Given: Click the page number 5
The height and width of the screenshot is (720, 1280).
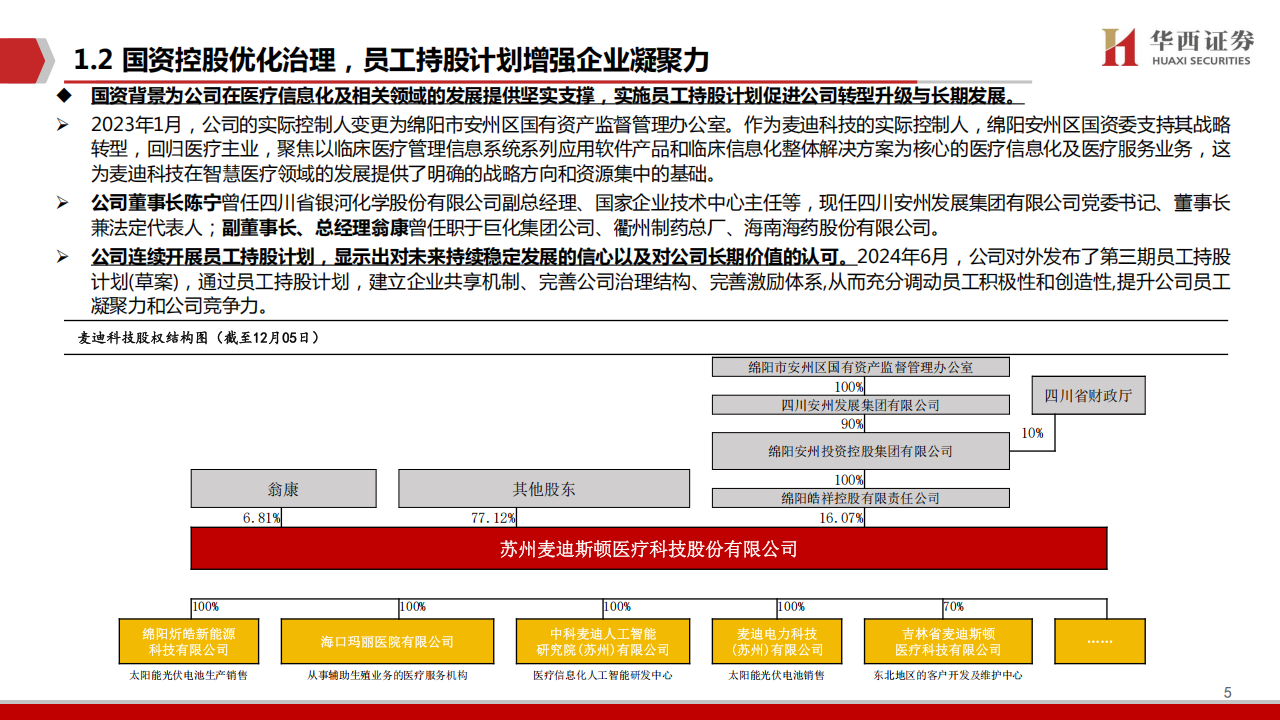Looking at the screenshot, I should (1228, 693).
